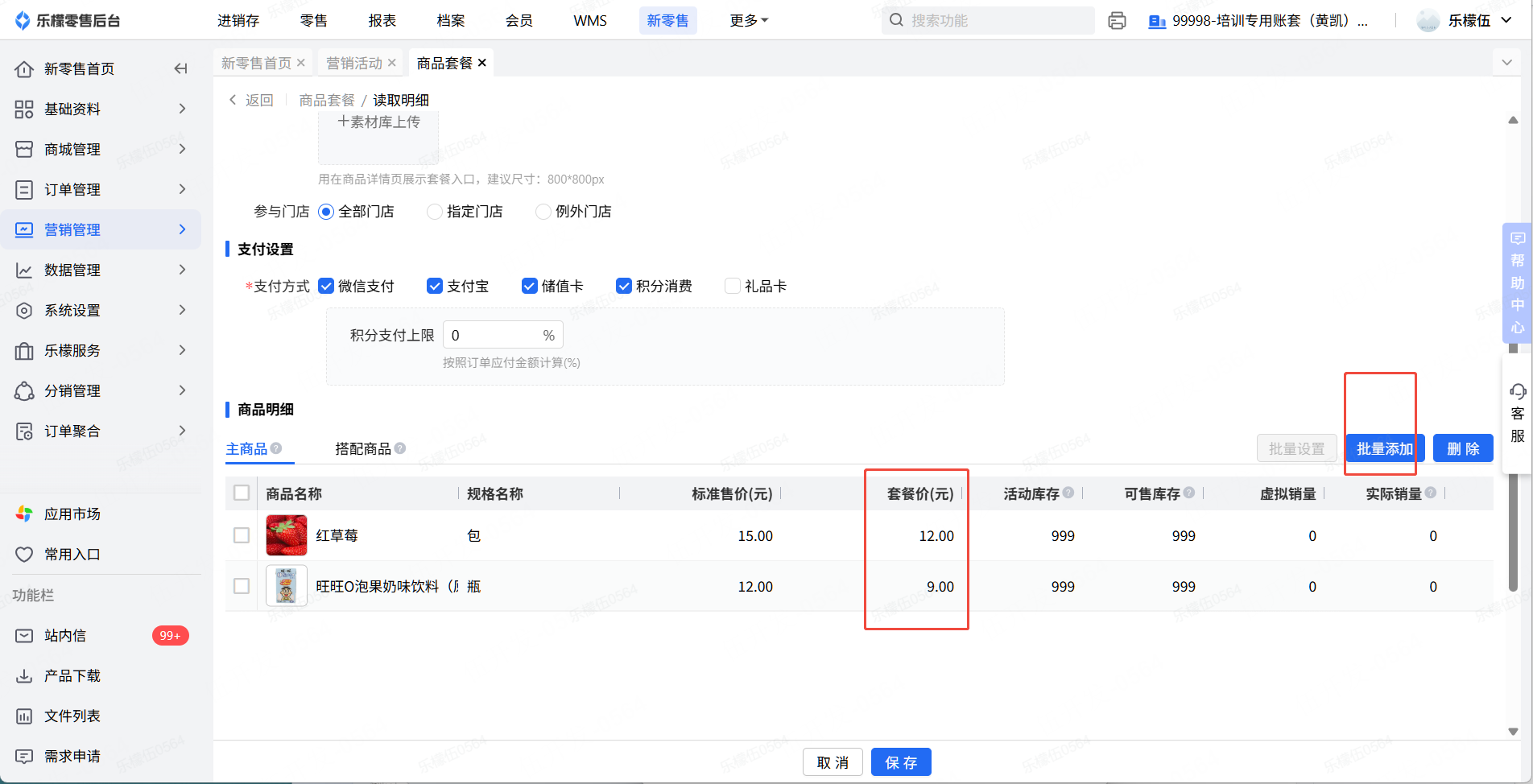Click the 搜索功能 search box

coord(988,20)
